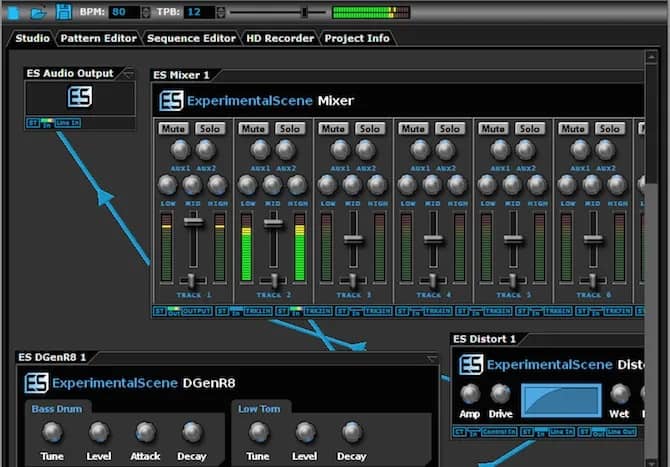Screen dimensions: 670x467
Task: Switch to the Studio tab
Action: pos(32,38)
